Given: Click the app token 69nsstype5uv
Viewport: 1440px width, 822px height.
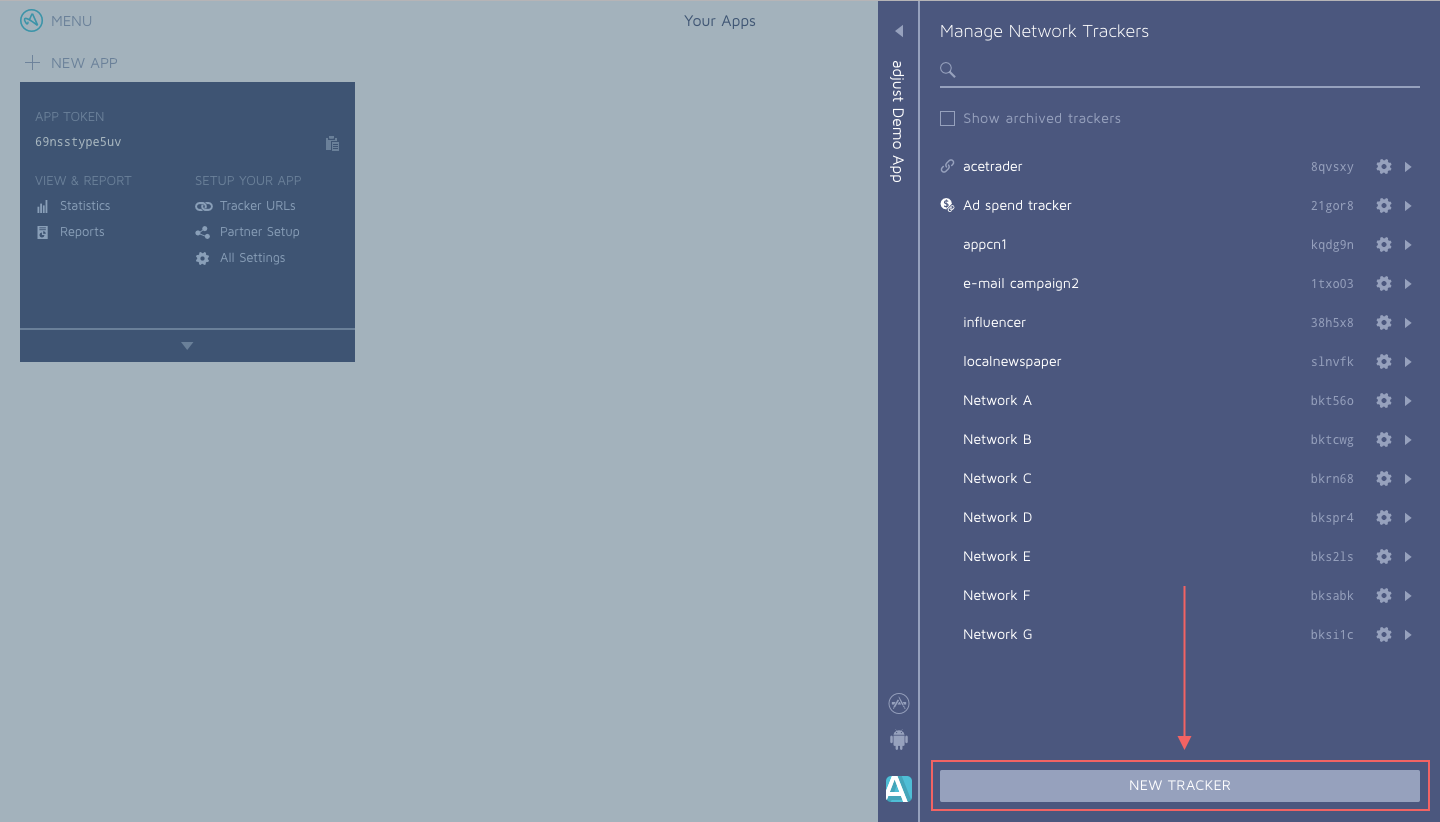Looking at the screenshot, I should click(x=78, y=142).
